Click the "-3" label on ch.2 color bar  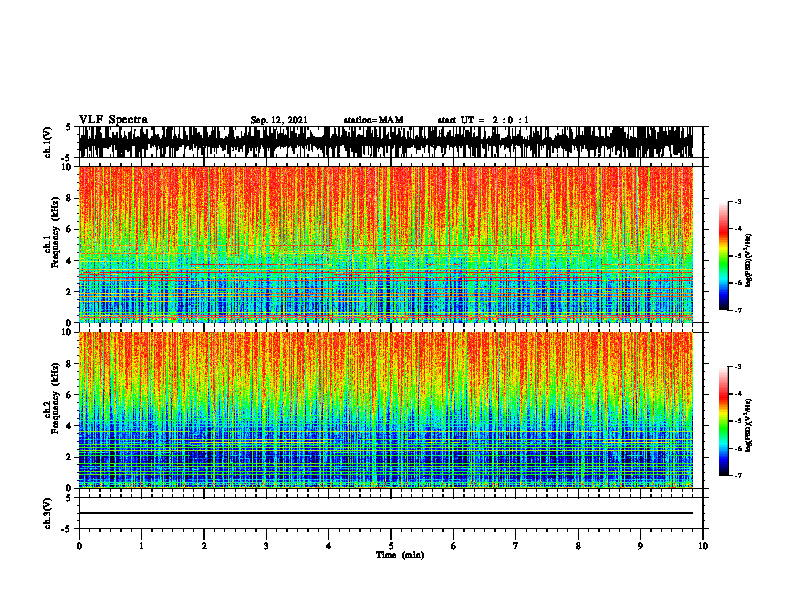click(738, 367)
